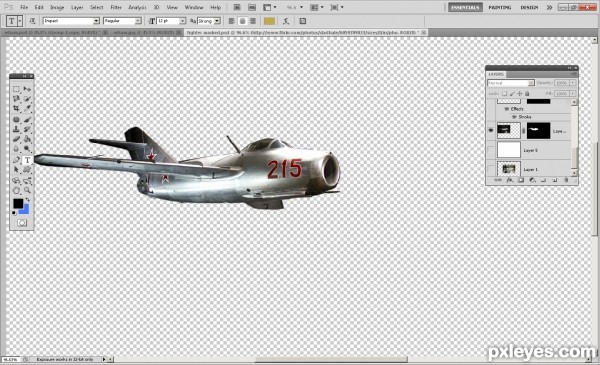Select the Zoom tool
Screen dimensions: 600x365
(27, 190)
